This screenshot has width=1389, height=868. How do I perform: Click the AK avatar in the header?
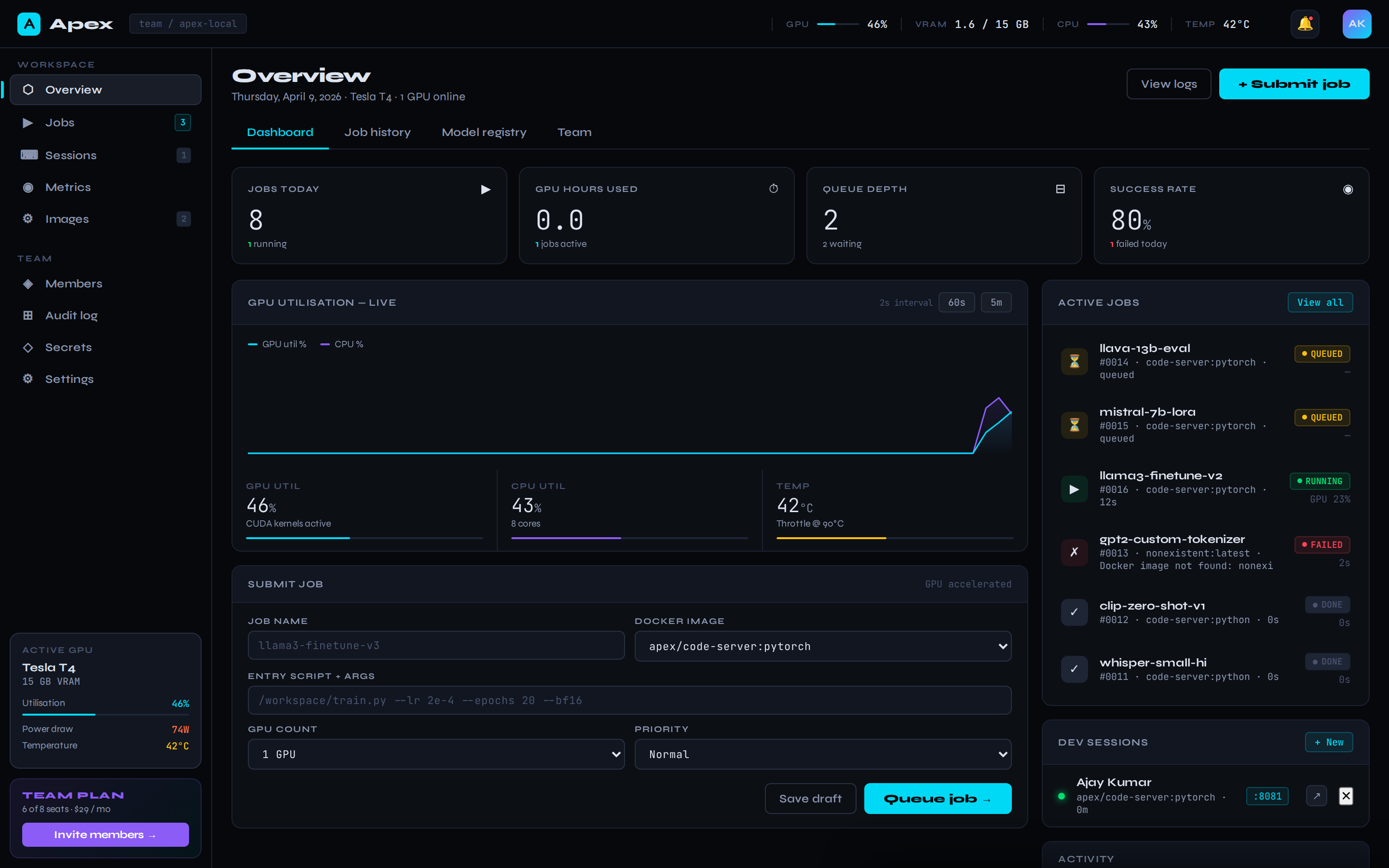pyautogui.click(x=1357, y=24)
